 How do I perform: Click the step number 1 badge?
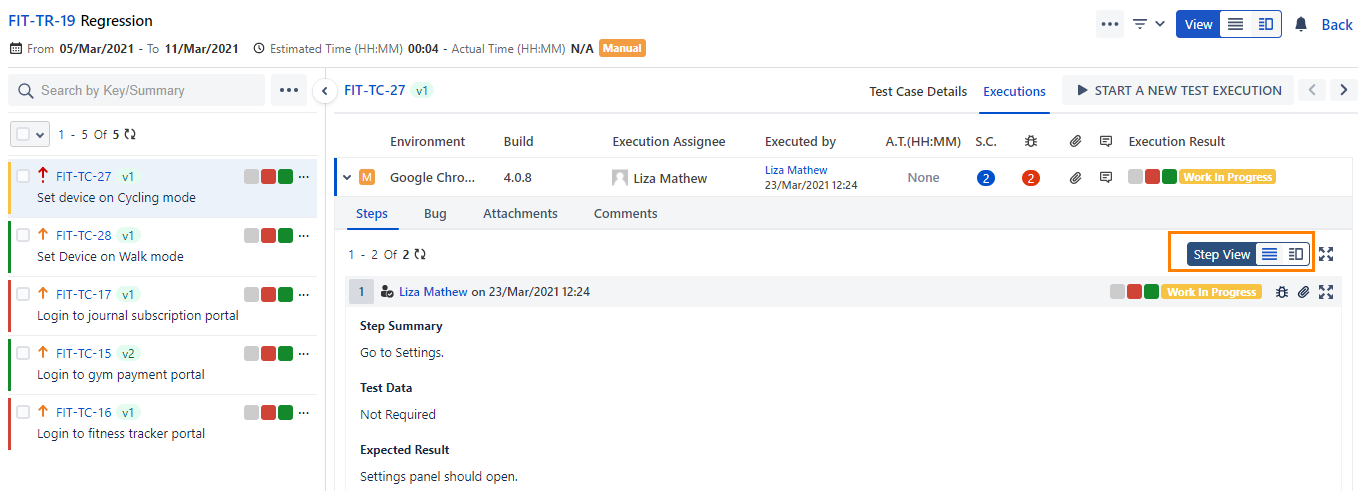(x=361, y=292)
